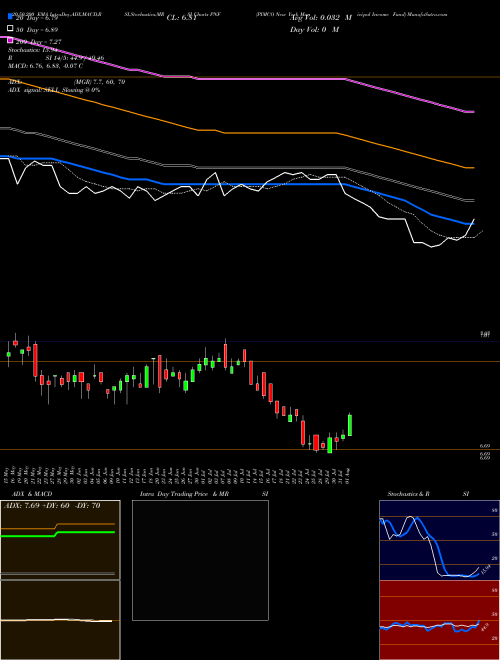The height and width of the screenshot is (660, 500).
Task: Click the magenta 200 Day legend swatch
Action: pyautogui.click(x=10, y=40)
